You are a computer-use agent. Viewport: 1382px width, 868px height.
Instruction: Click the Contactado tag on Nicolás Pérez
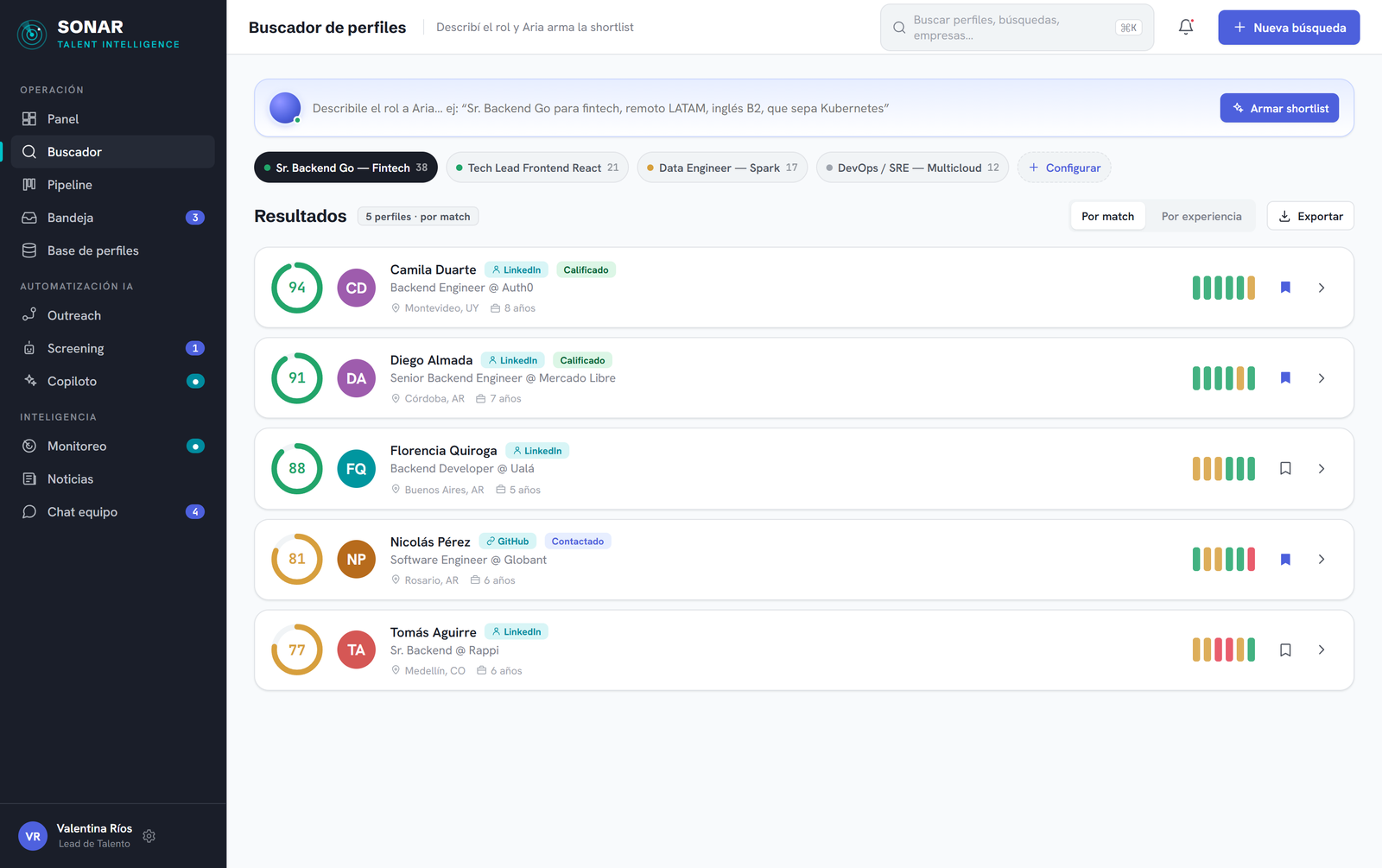click(578, 542)
